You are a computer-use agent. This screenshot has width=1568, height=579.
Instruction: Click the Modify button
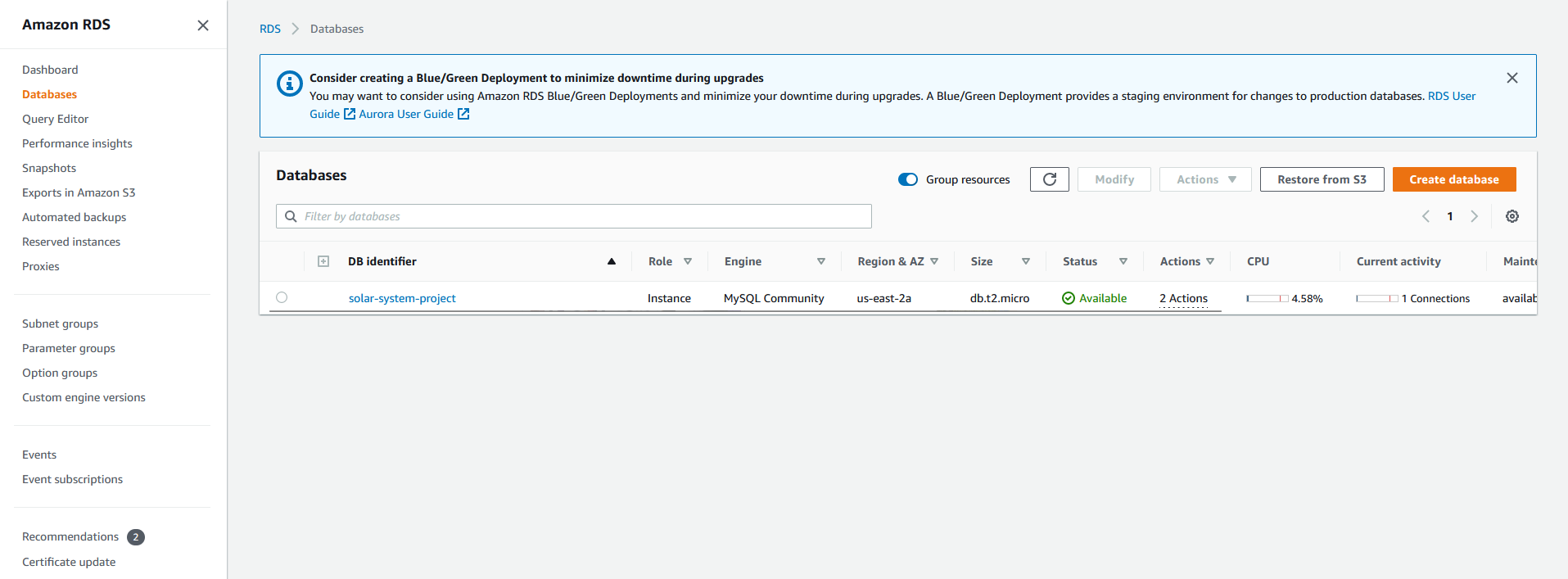(1114, 179)
